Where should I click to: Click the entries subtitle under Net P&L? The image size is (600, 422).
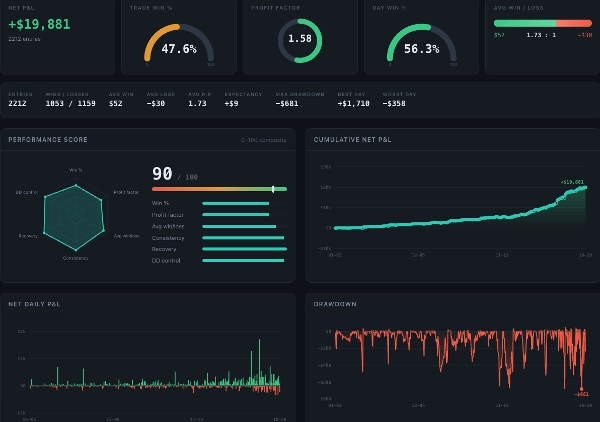tap(24, 39)
